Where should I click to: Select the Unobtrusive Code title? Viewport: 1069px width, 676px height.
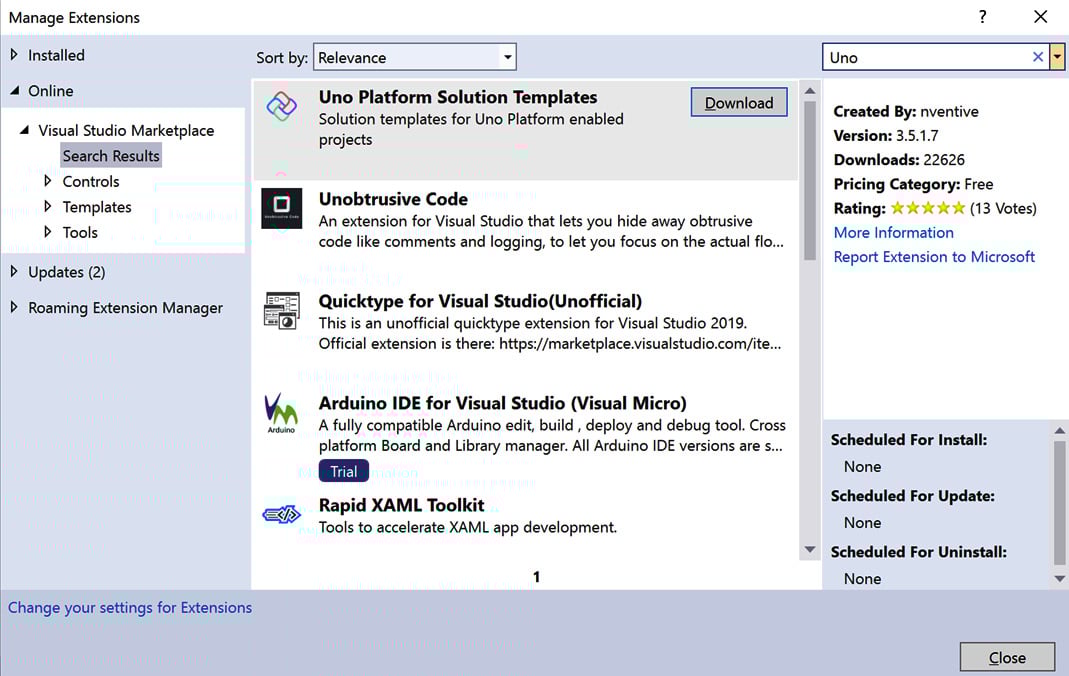(x=393, y=199)
